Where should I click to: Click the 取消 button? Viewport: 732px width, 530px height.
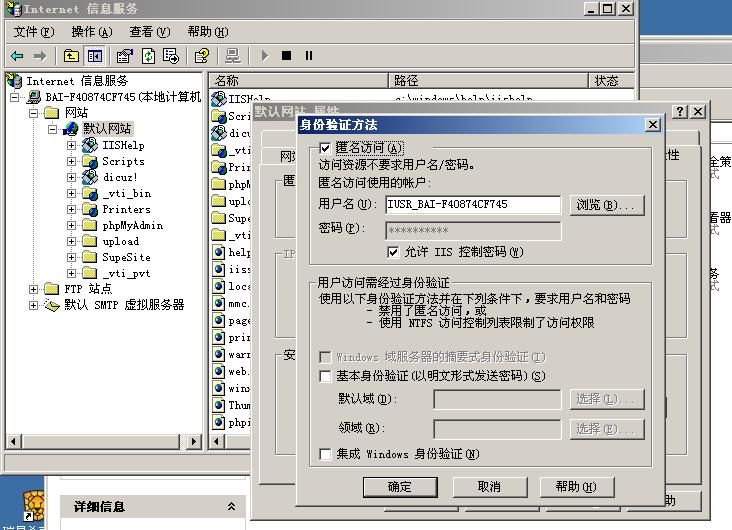pos(489,487)
